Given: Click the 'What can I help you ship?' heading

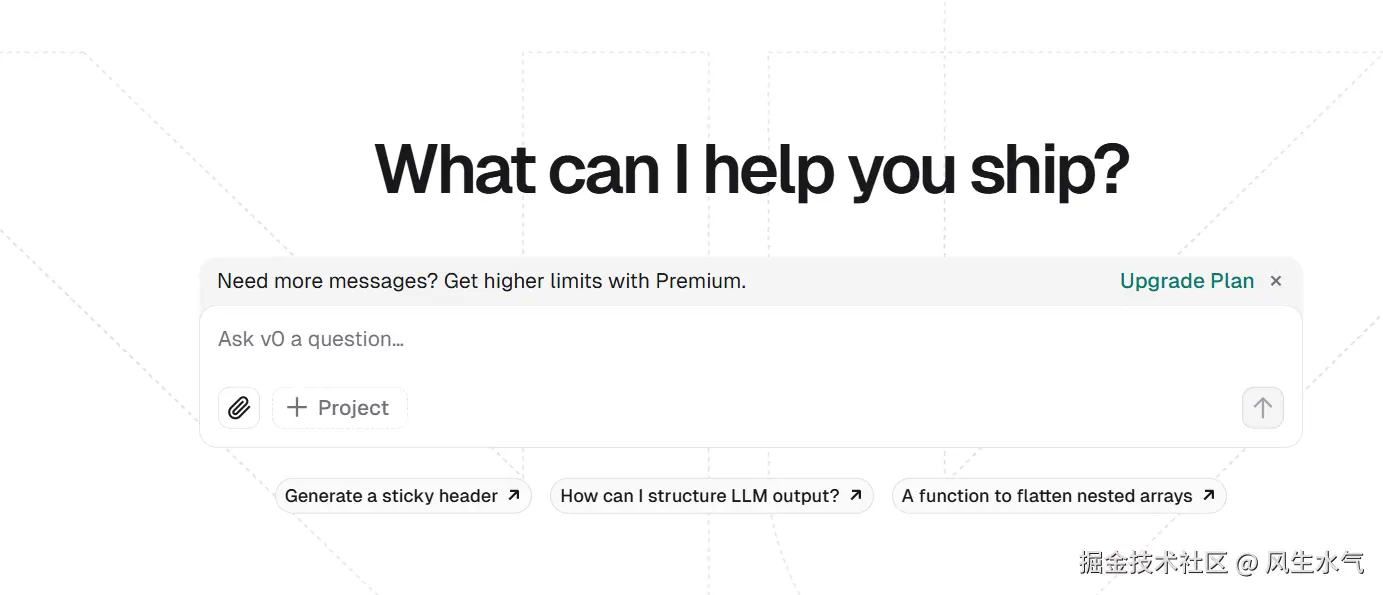Looking at the screenshot, I should pyautogui.click(x=751, y=170).
